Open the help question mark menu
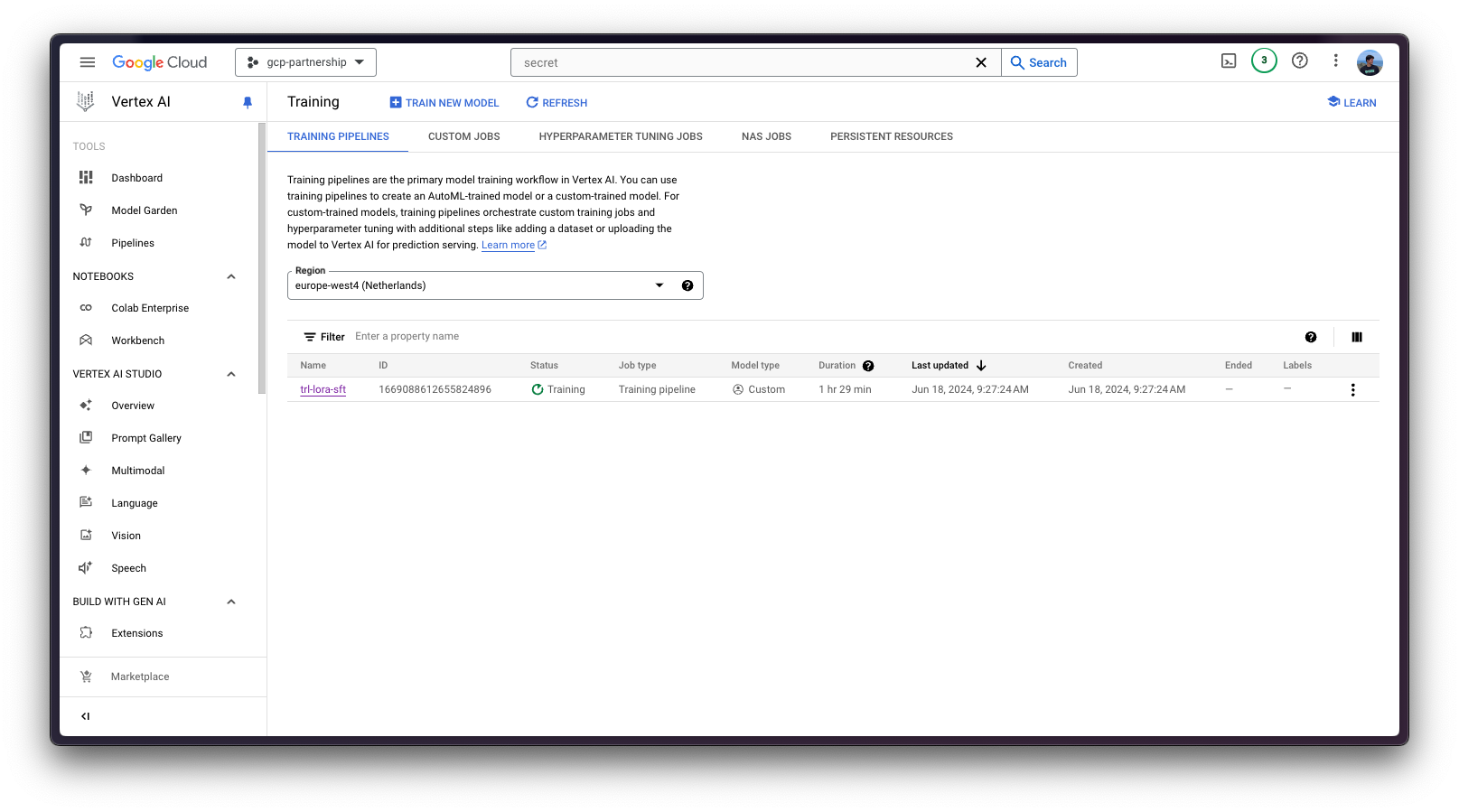This screenshot has width=1459, height=812. tap(1300, 61)
